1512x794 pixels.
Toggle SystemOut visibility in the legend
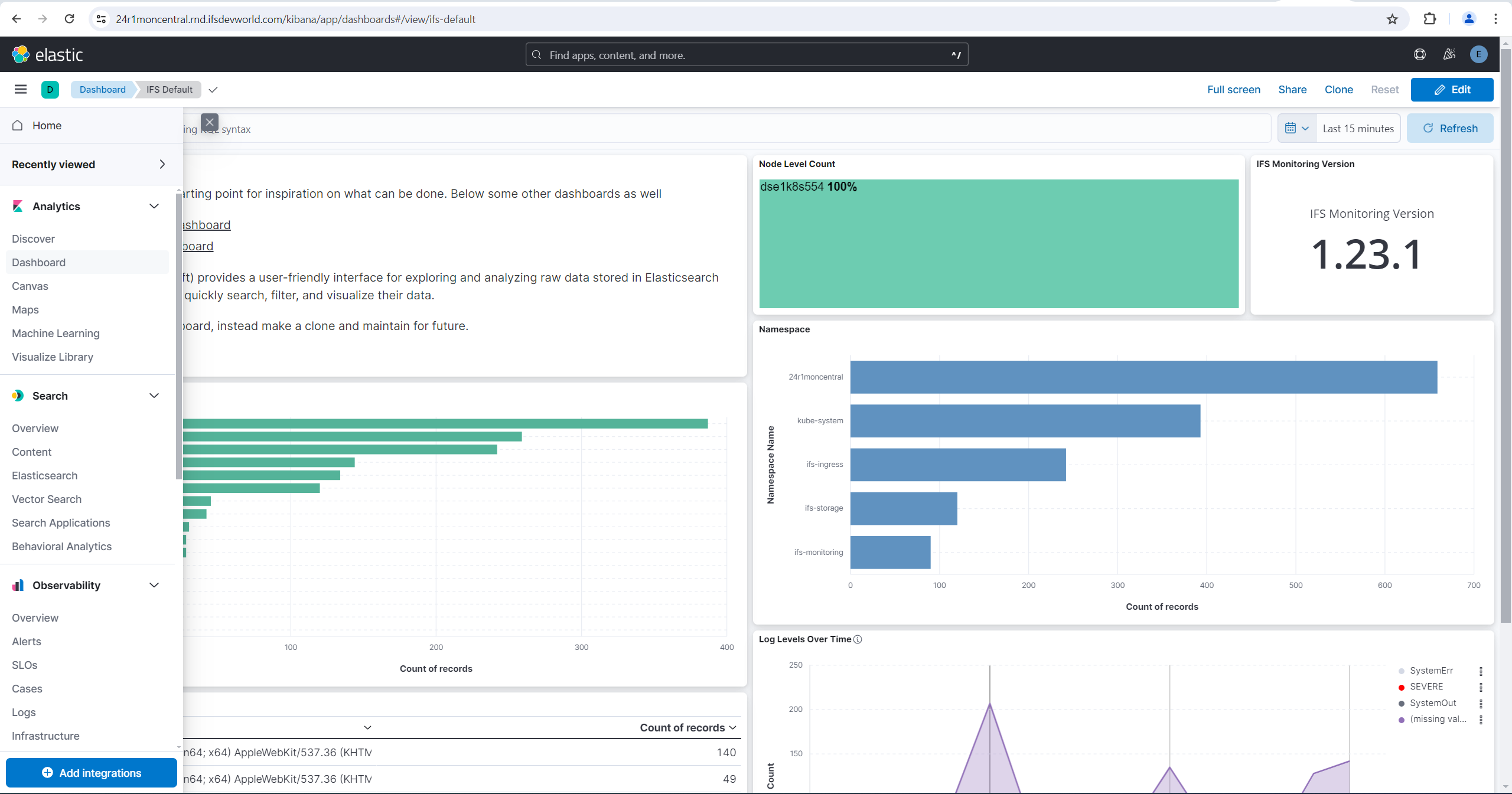point(1432,702)
